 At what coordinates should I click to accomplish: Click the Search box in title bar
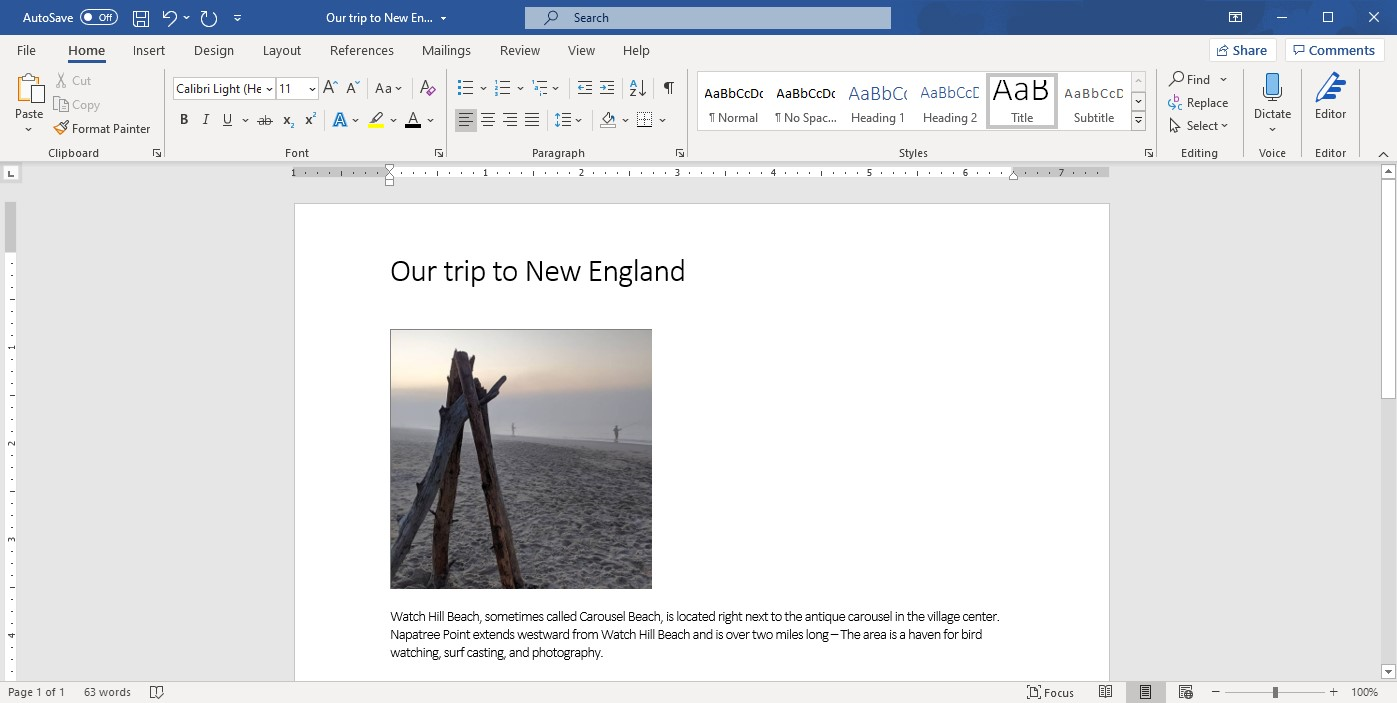coord(708,18)
